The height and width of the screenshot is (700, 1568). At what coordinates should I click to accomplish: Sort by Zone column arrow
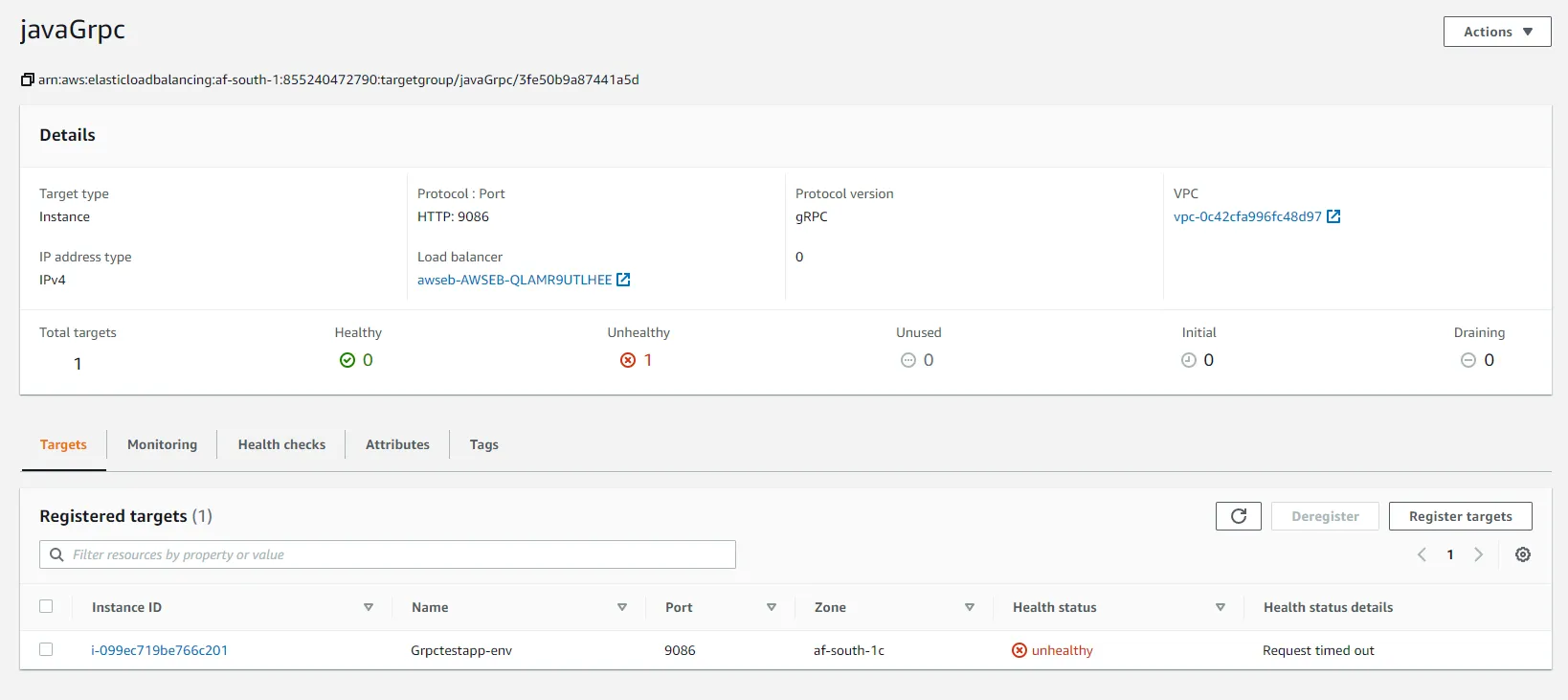969,607
